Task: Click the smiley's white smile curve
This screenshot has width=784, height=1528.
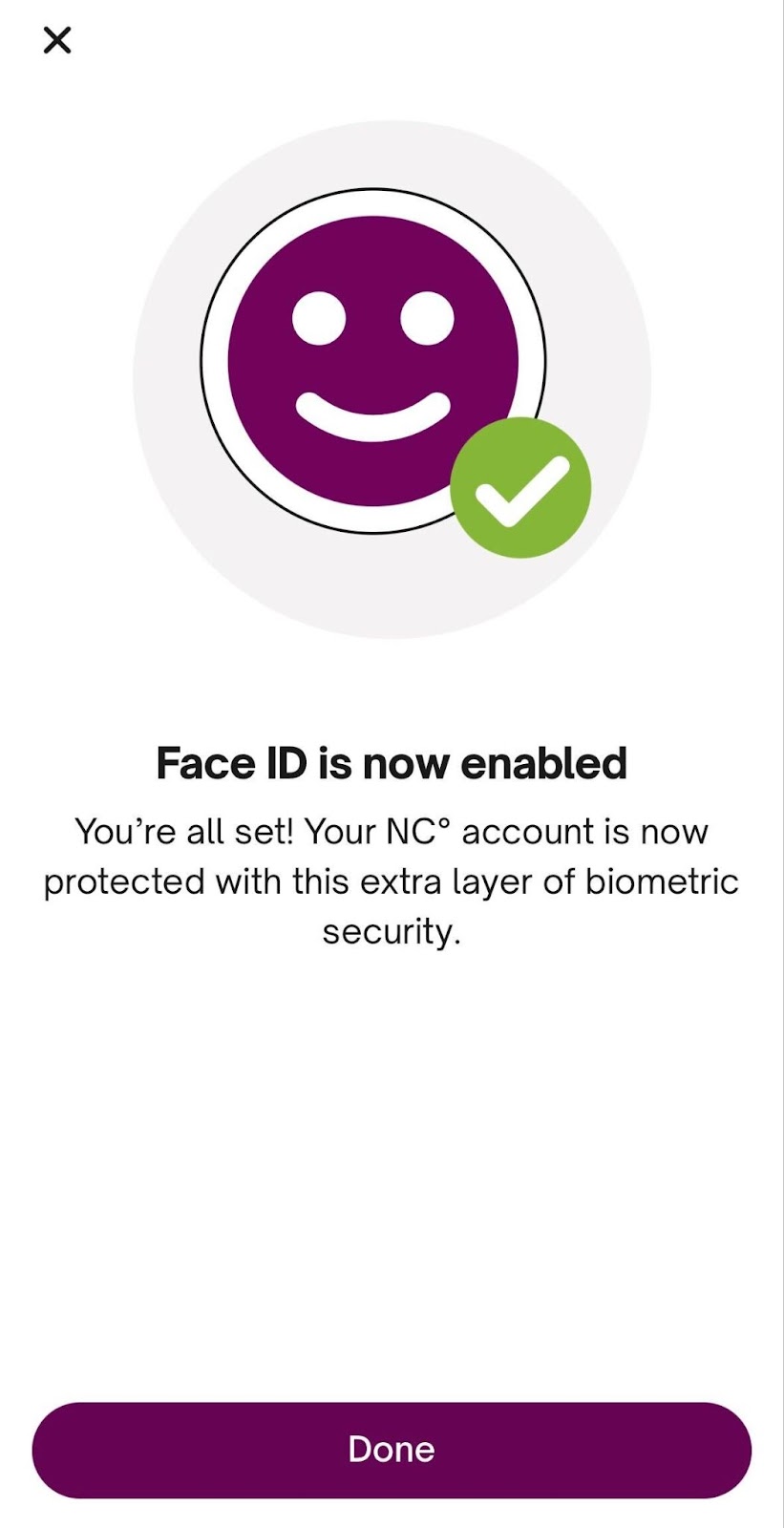Action: (372, 420)
